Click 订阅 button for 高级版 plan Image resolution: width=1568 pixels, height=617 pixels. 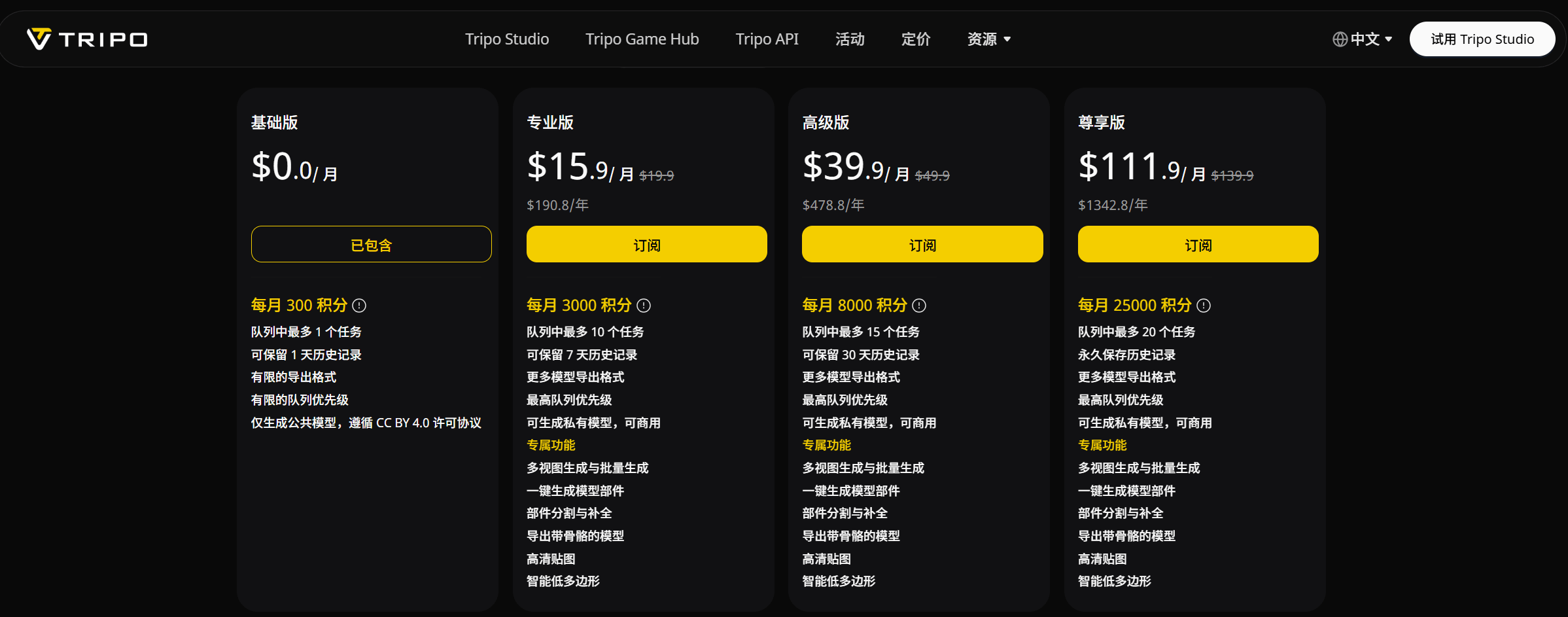[x=922, y=244]
